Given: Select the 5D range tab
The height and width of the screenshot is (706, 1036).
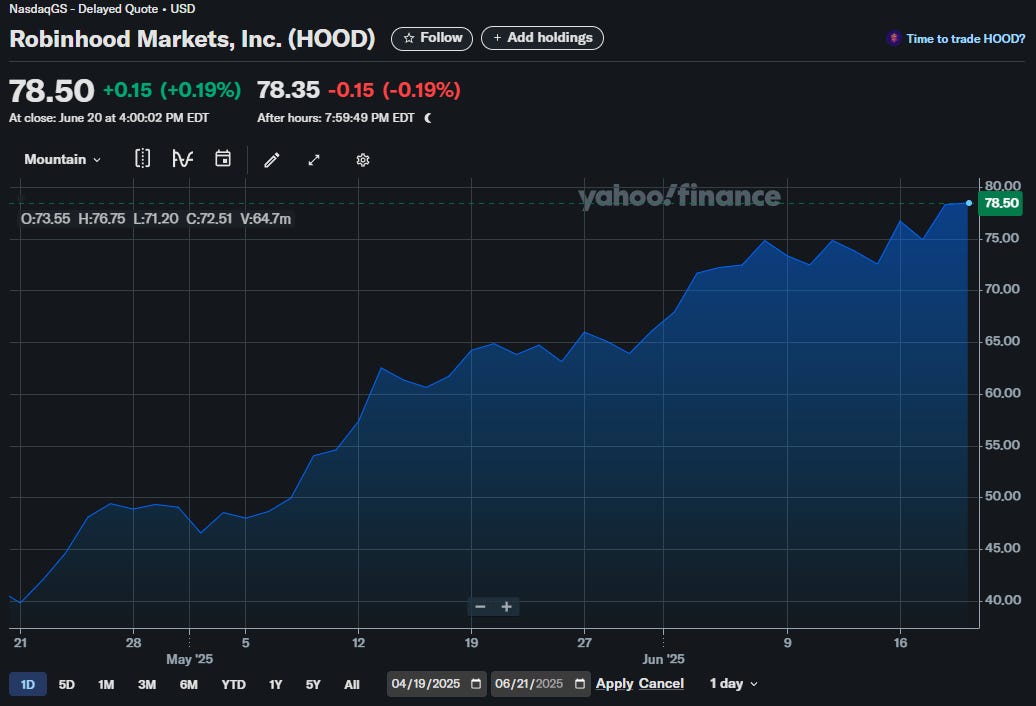Looking at the screenshot, I should tap(67, 684).
